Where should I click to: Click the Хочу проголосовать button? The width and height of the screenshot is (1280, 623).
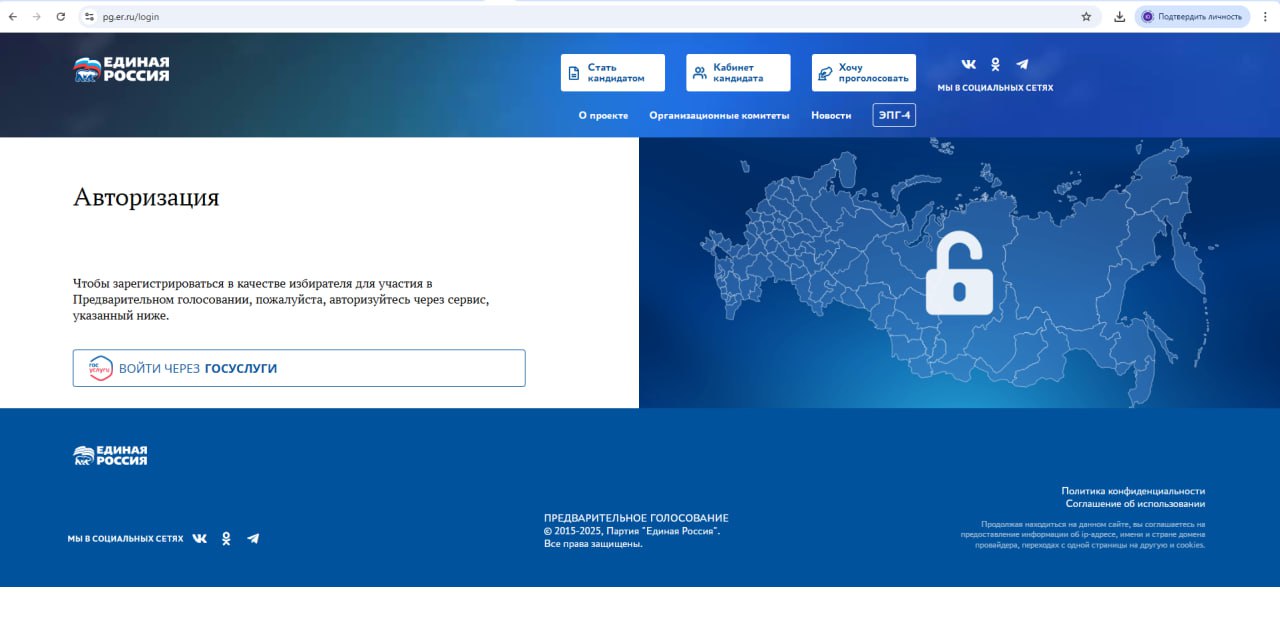(864, 73)
